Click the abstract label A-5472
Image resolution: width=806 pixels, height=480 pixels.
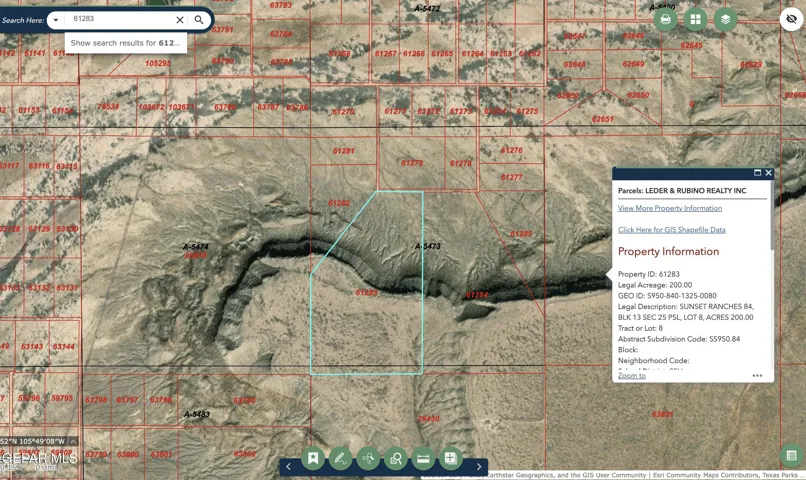coord(427,9)
